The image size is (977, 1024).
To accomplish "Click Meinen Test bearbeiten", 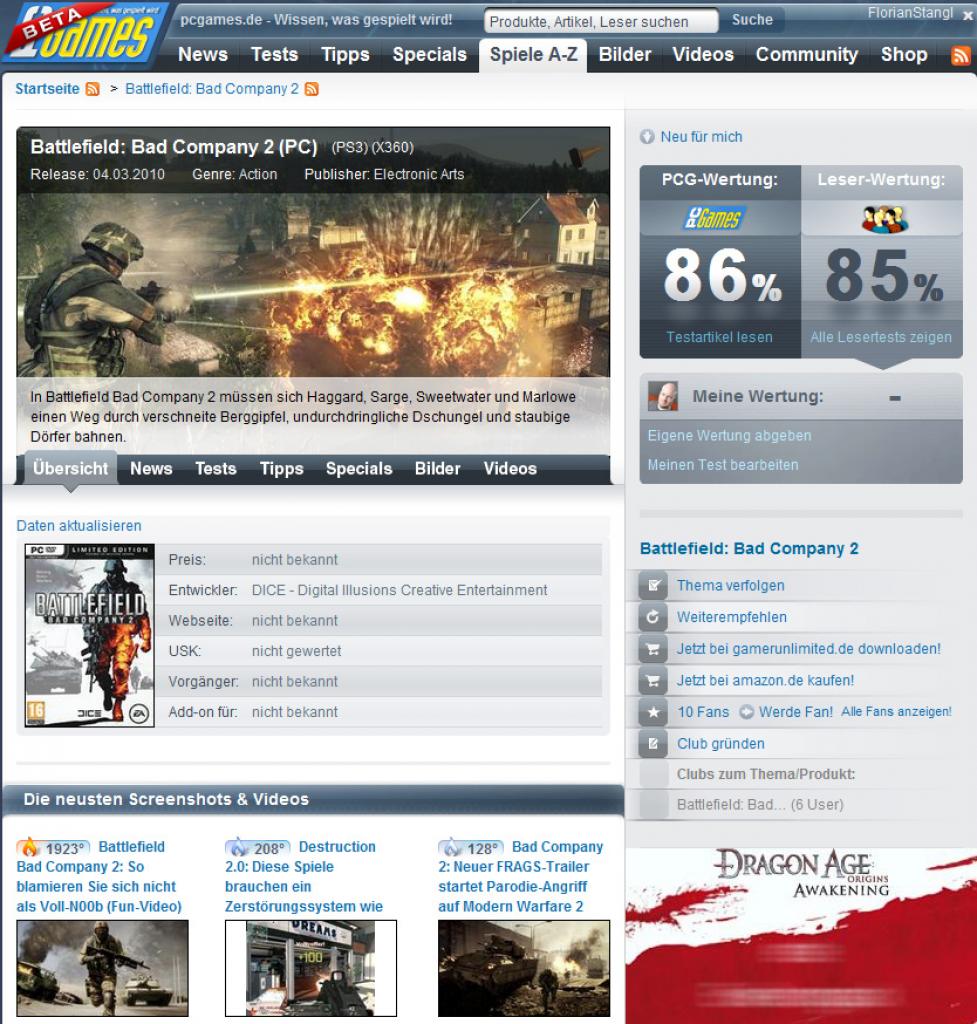I will coord(722,465).
